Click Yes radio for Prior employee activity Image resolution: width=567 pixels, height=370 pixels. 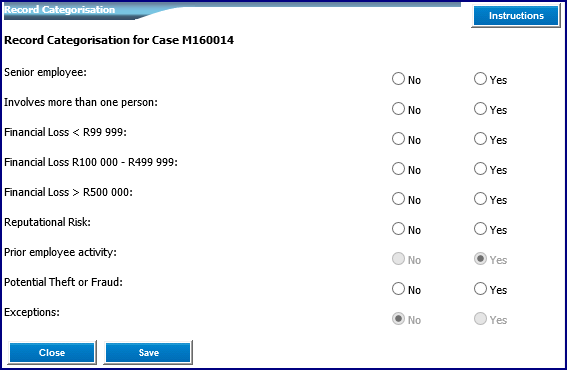click(x=480, y=259)
